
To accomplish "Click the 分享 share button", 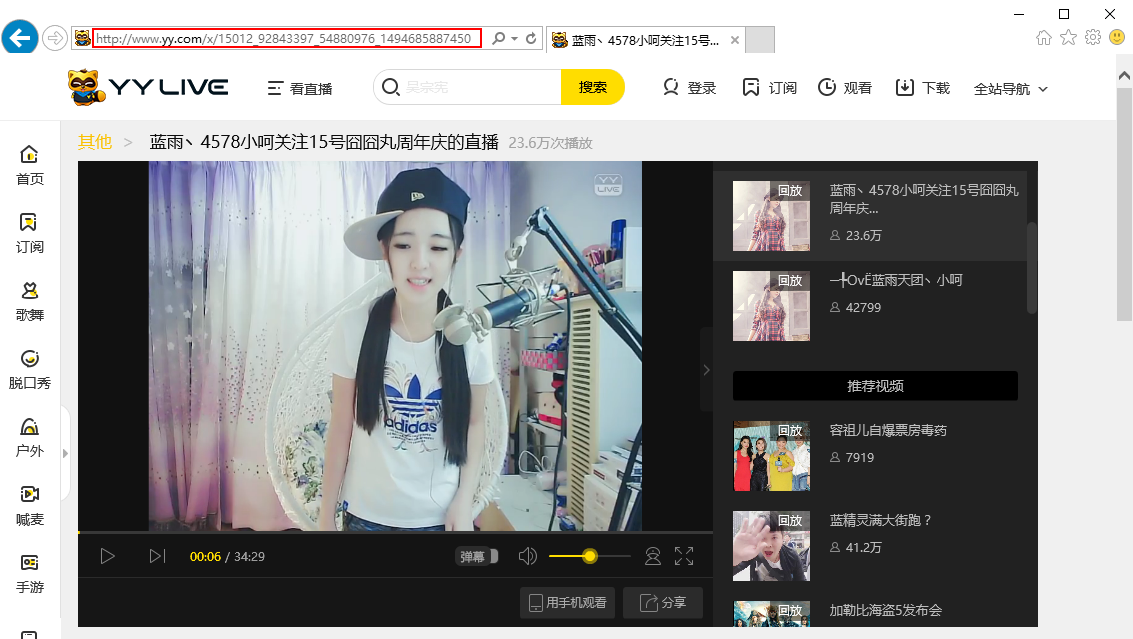I will coord(663,603).
